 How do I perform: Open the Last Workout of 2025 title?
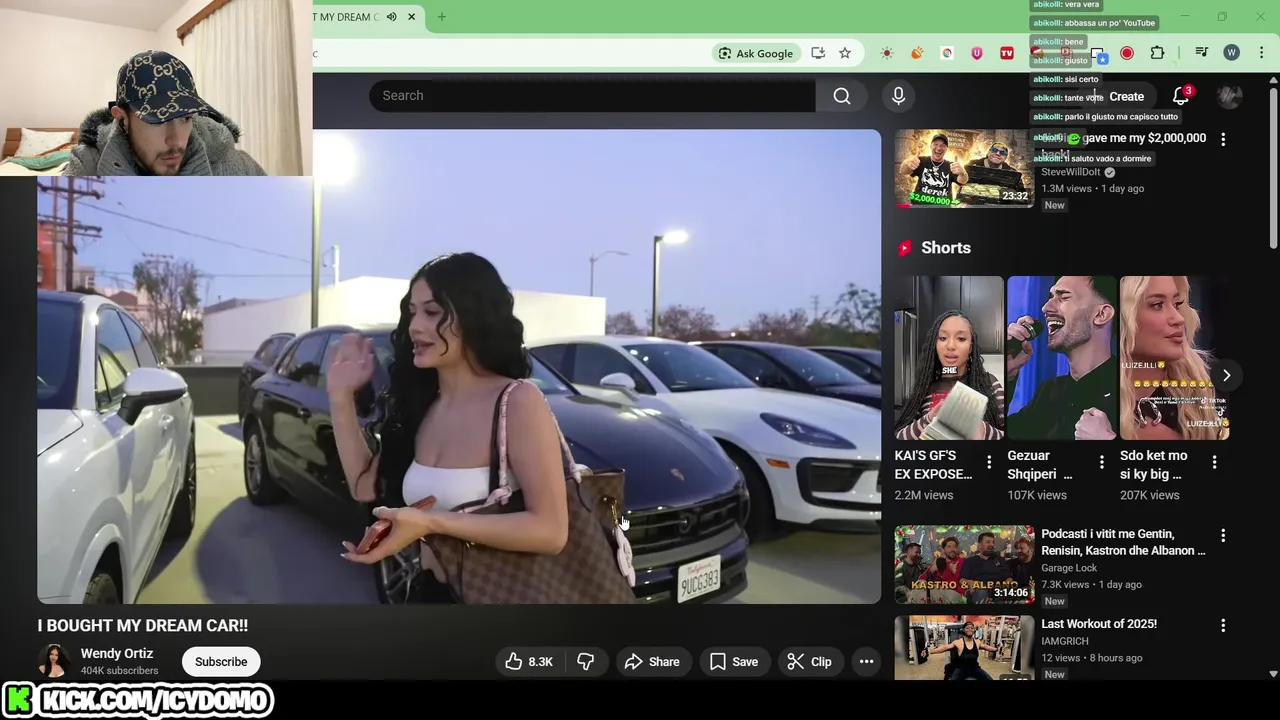[x=1099, y=624]
